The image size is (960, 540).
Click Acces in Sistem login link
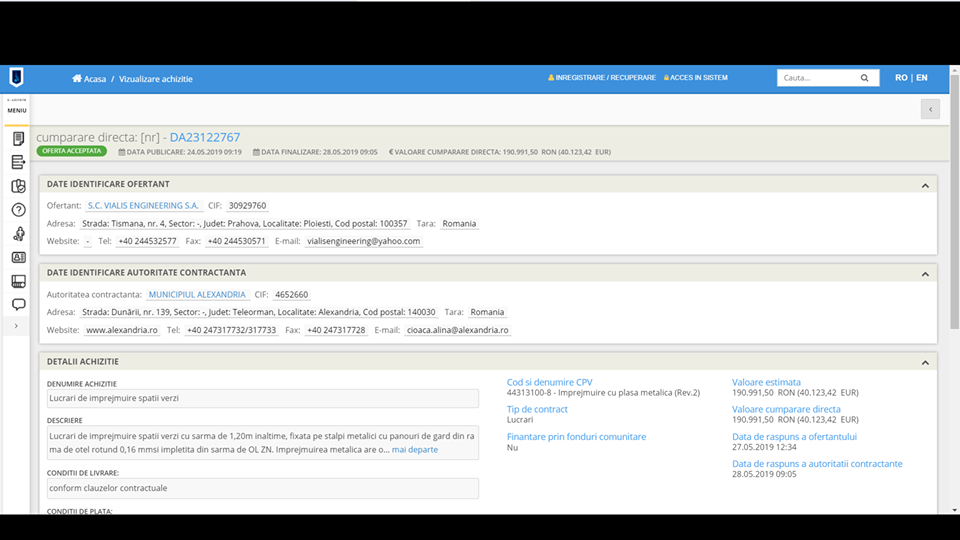pos(696,78)
